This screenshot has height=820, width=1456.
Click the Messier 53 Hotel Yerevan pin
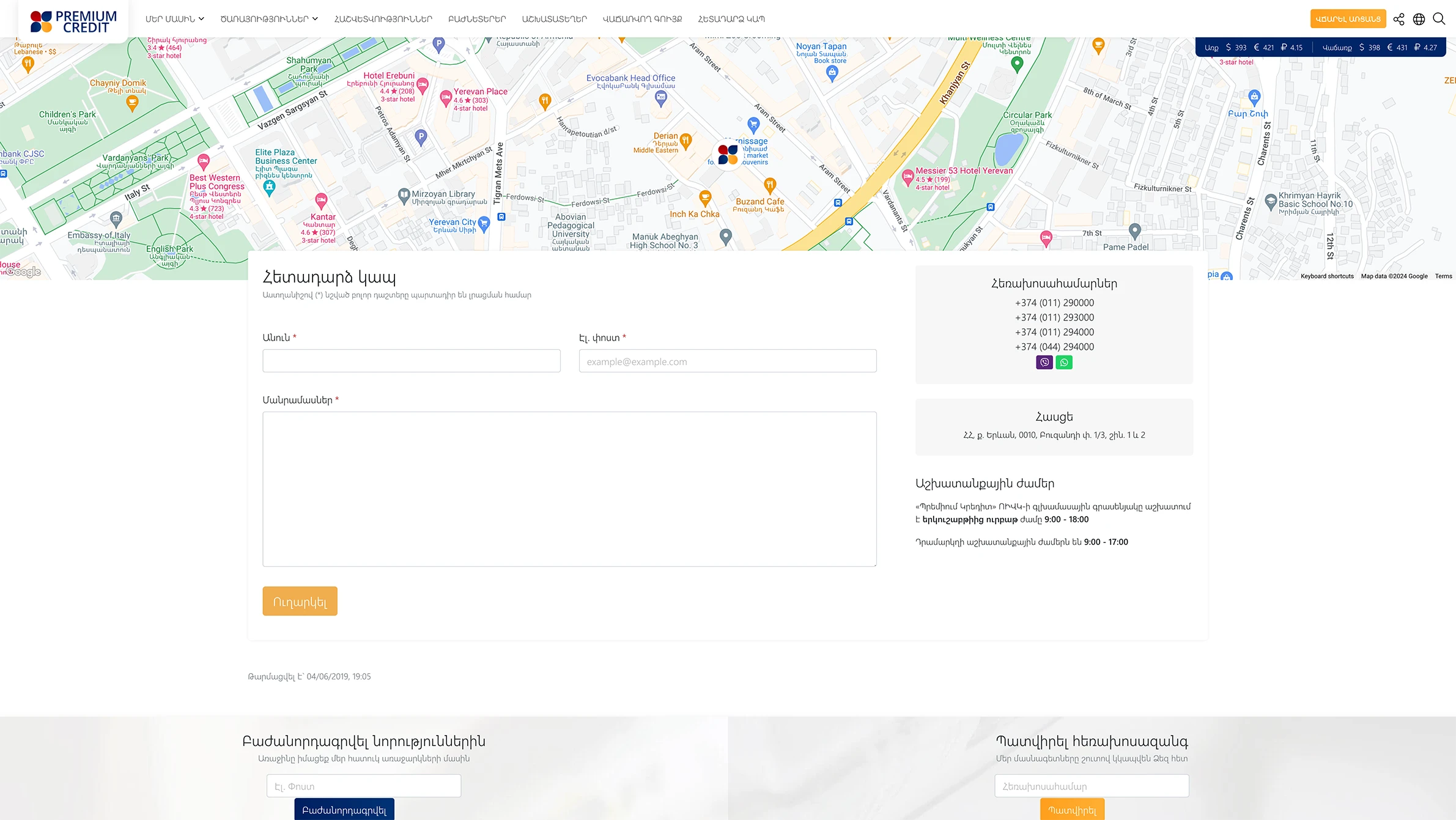tap(908, 177)
